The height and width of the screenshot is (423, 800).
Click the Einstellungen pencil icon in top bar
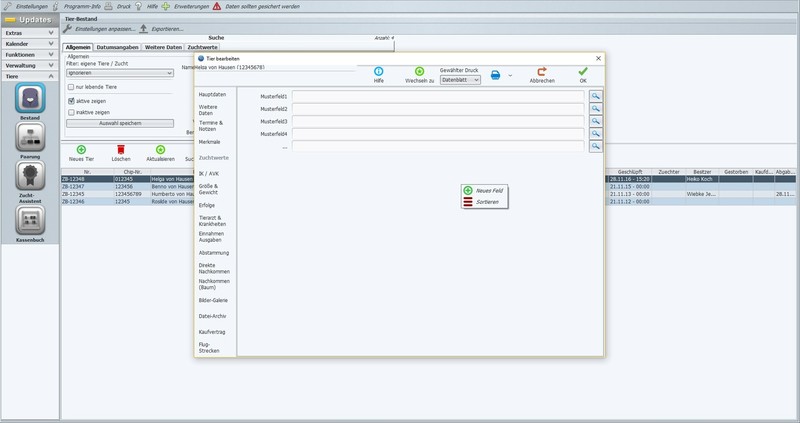point(8,6)
